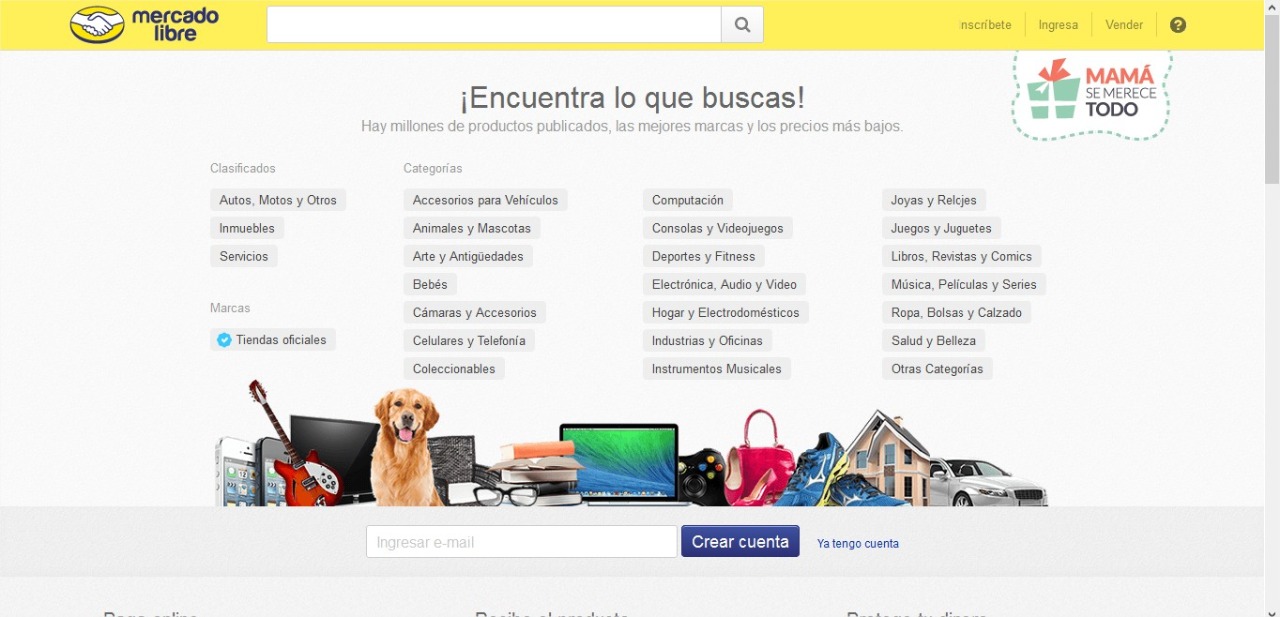Focus the Ingresar e-mail field
The image size is (1280, 617).
[521, 542]
